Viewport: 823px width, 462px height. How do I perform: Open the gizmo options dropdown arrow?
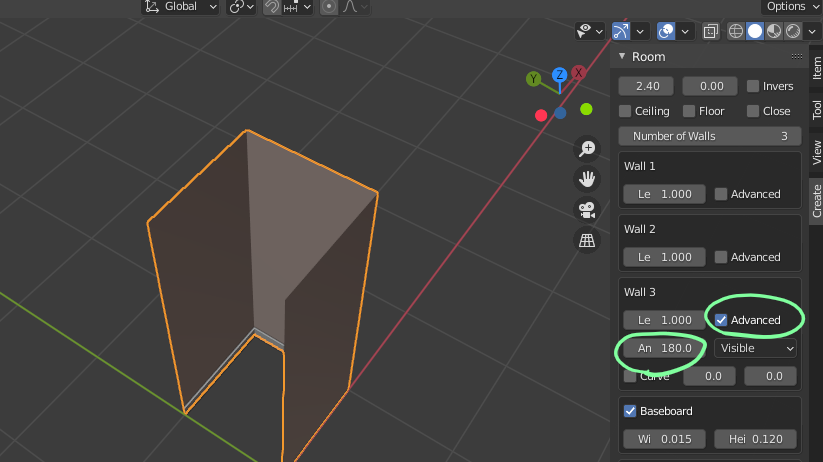(x=640, y=31)
